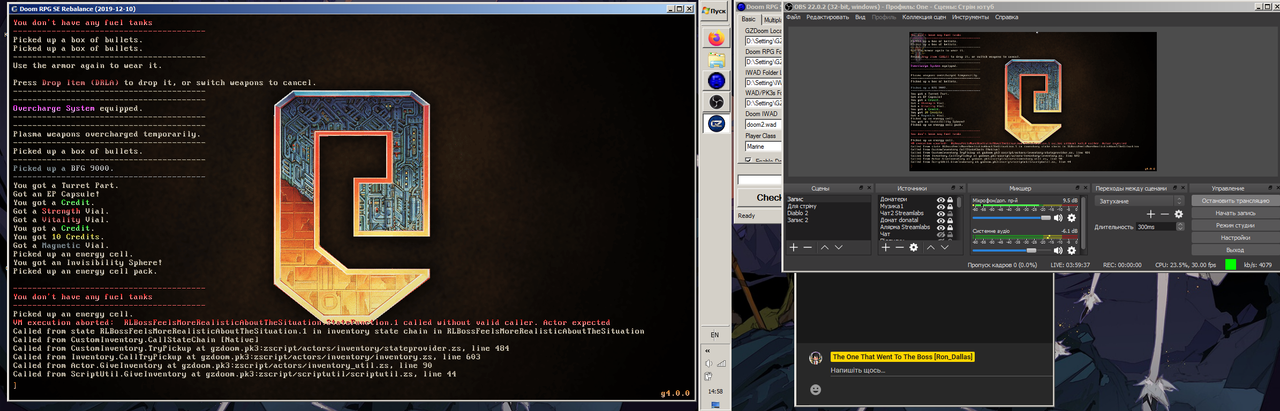Add a scene transition

(1150, 214)
